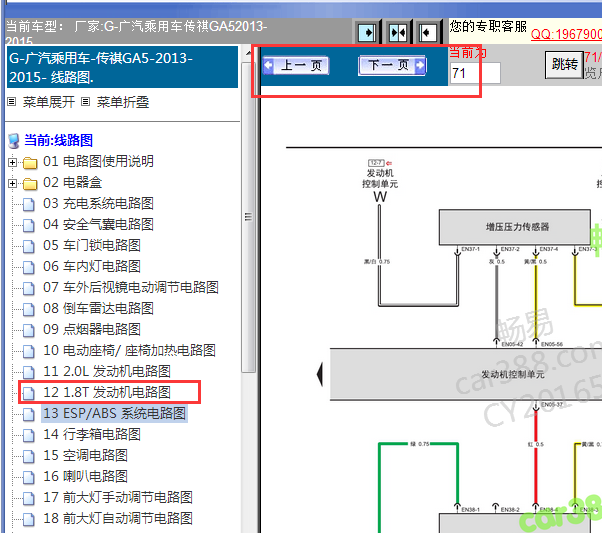
Task: Click the page icon beside 14 行李箱电路图
Action: 29,435
